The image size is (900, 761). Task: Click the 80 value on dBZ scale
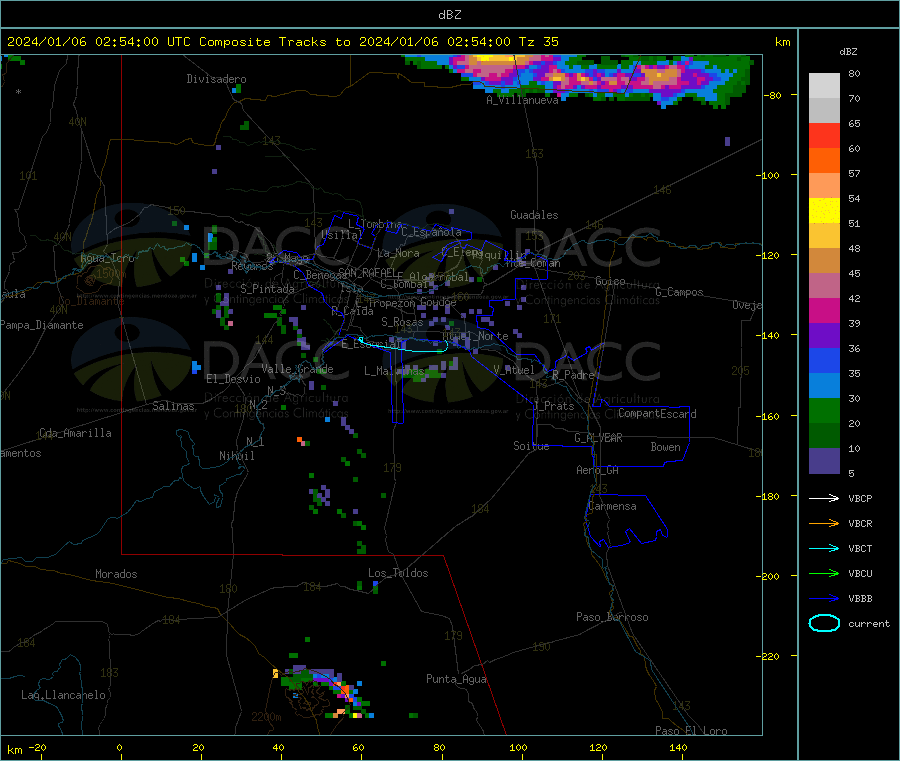click(854, 73)
